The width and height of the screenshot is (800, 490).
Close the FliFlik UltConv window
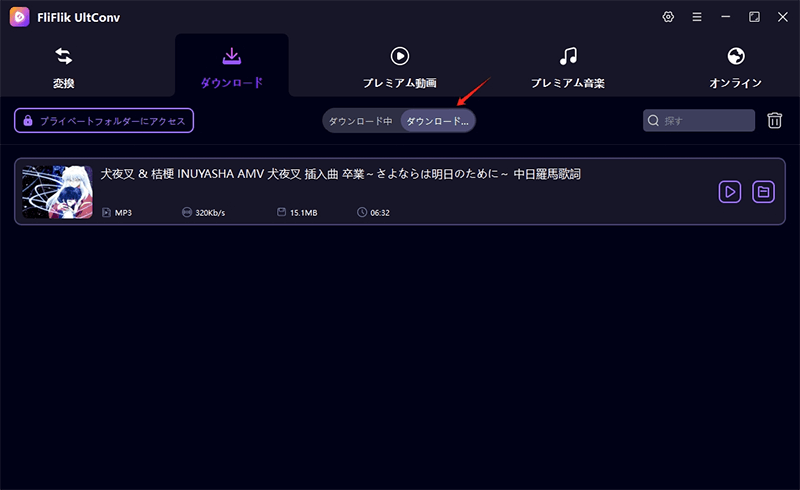[783, 17]
